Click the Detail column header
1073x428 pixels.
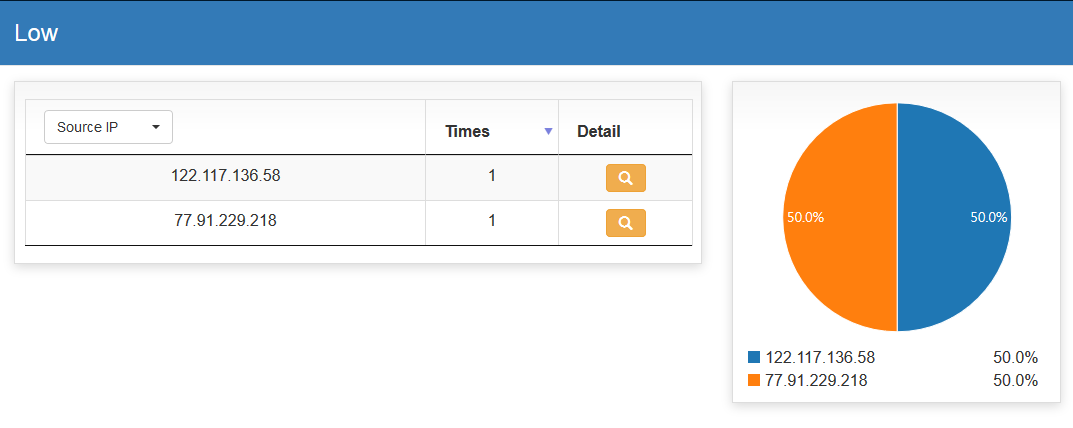tap(599, 131)
